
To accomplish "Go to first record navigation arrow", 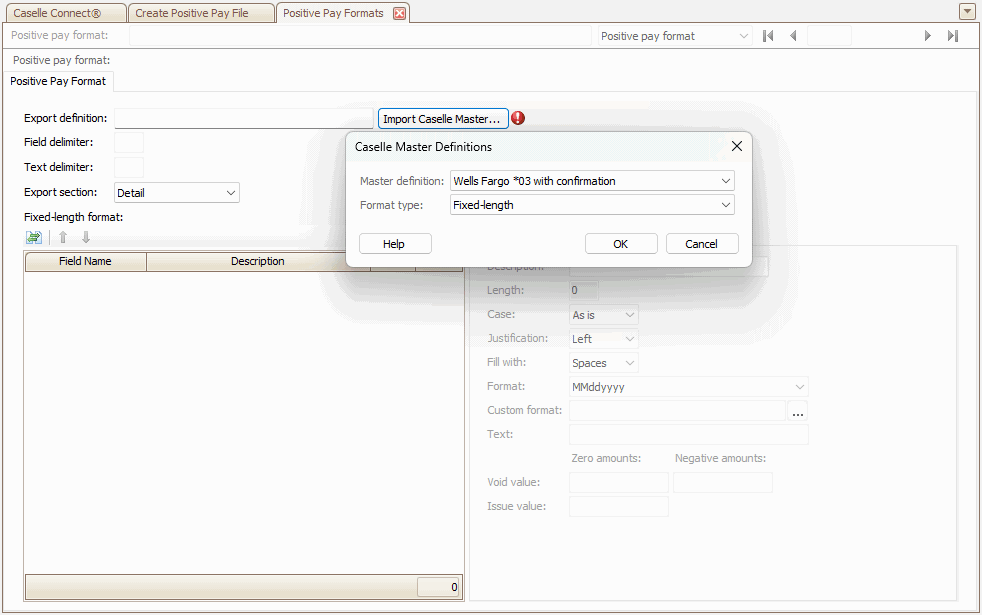I will click(768, 36).
